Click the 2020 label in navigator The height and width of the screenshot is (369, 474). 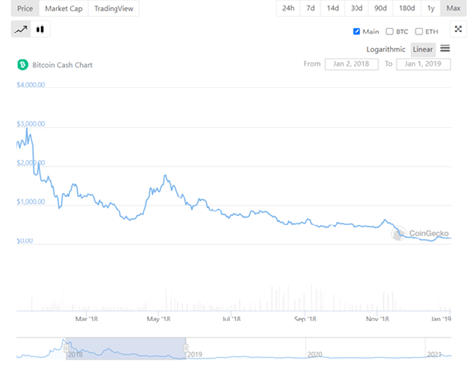pos(315,354)
